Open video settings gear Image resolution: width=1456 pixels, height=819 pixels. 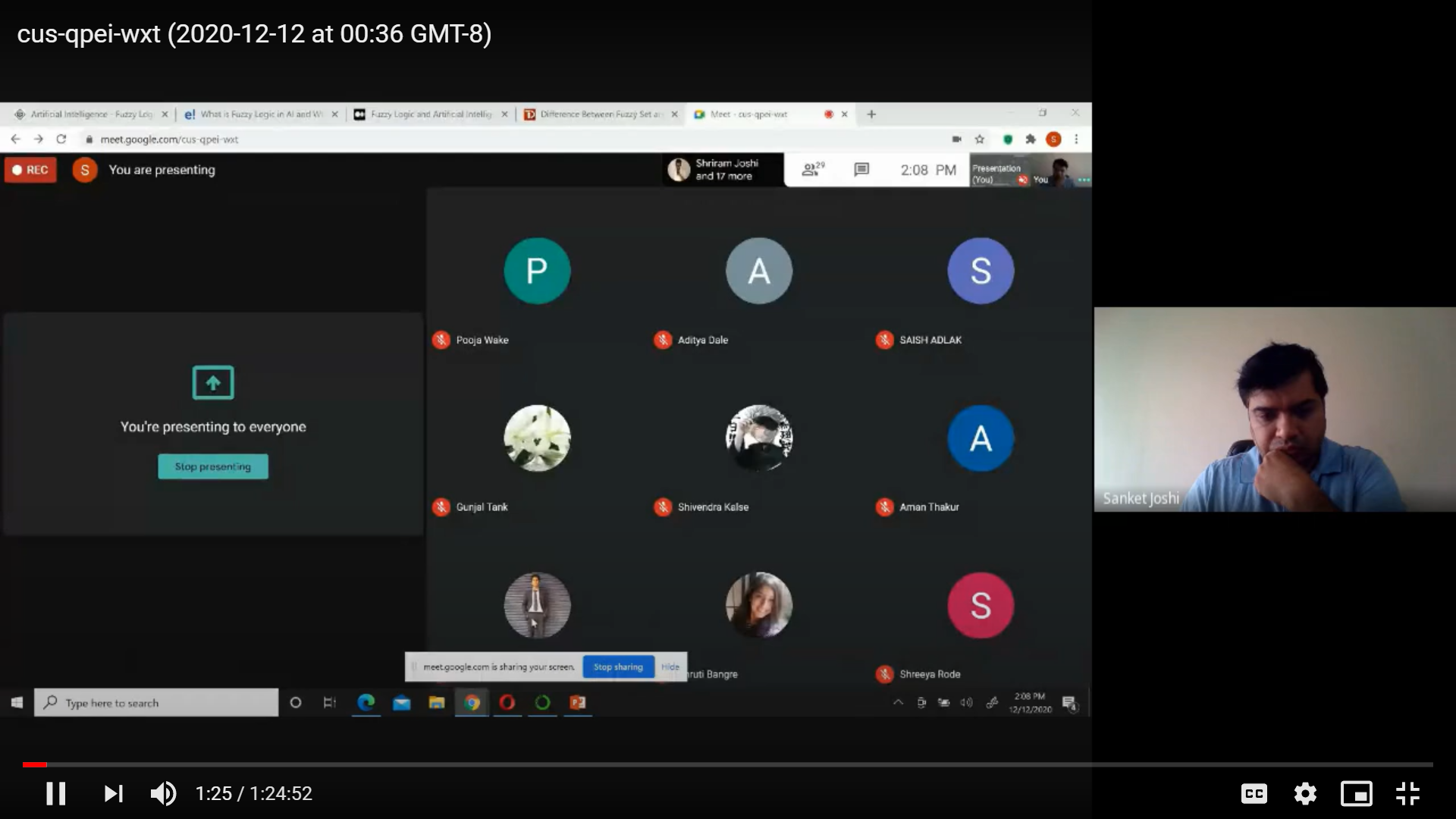coord(1305,793)
